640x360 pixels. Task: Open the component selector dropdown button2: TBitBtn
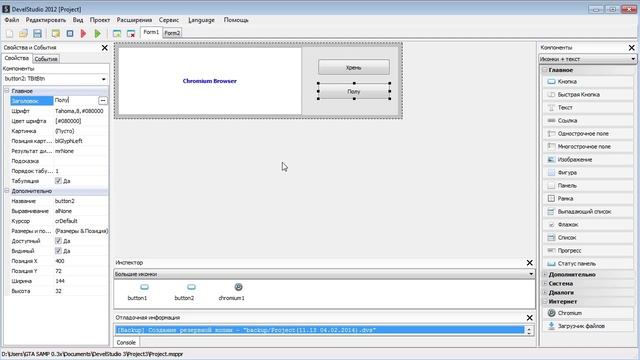56,79
